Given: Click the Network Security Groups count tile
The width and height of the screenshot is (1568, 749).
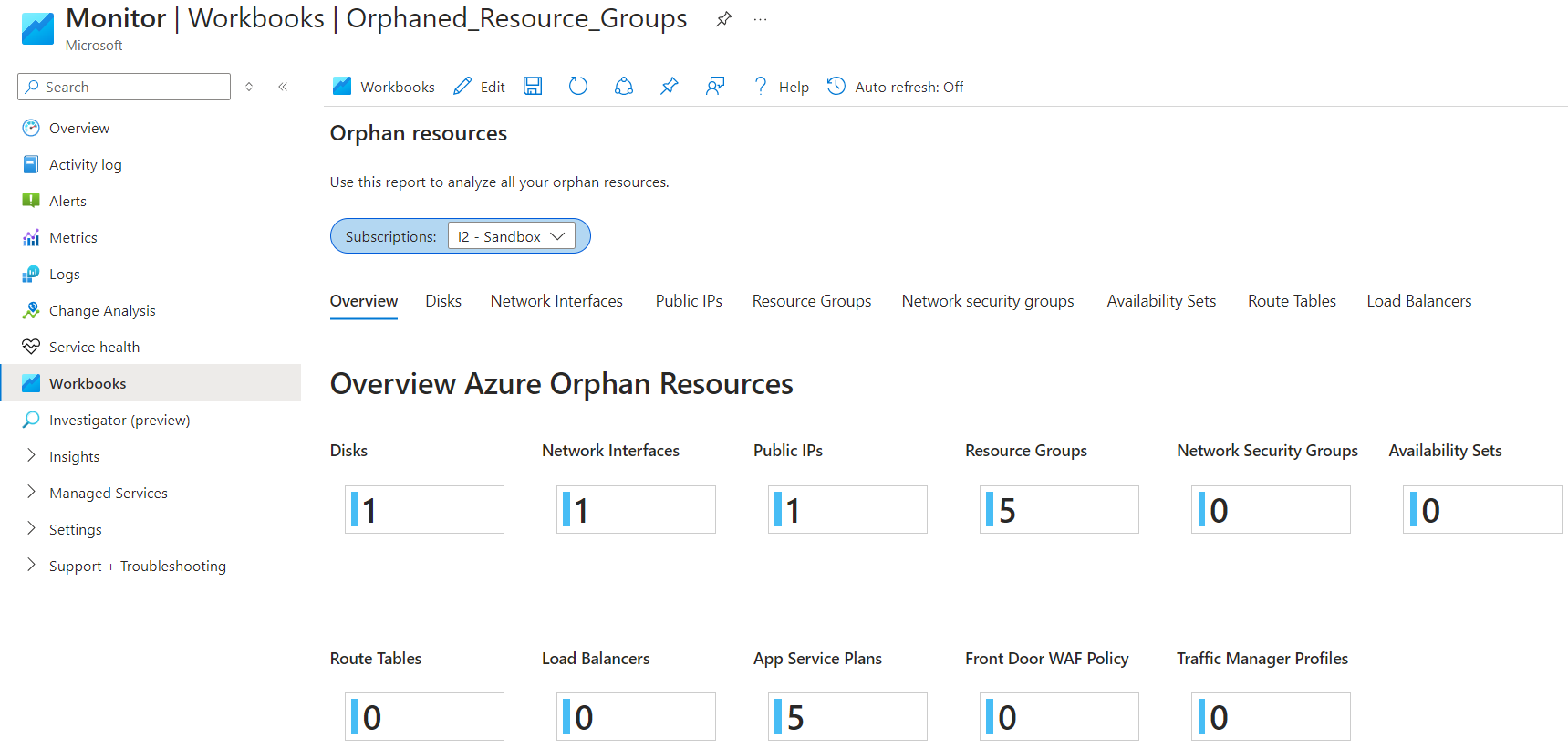Looking at the screenshot, I should (1271, 509).
